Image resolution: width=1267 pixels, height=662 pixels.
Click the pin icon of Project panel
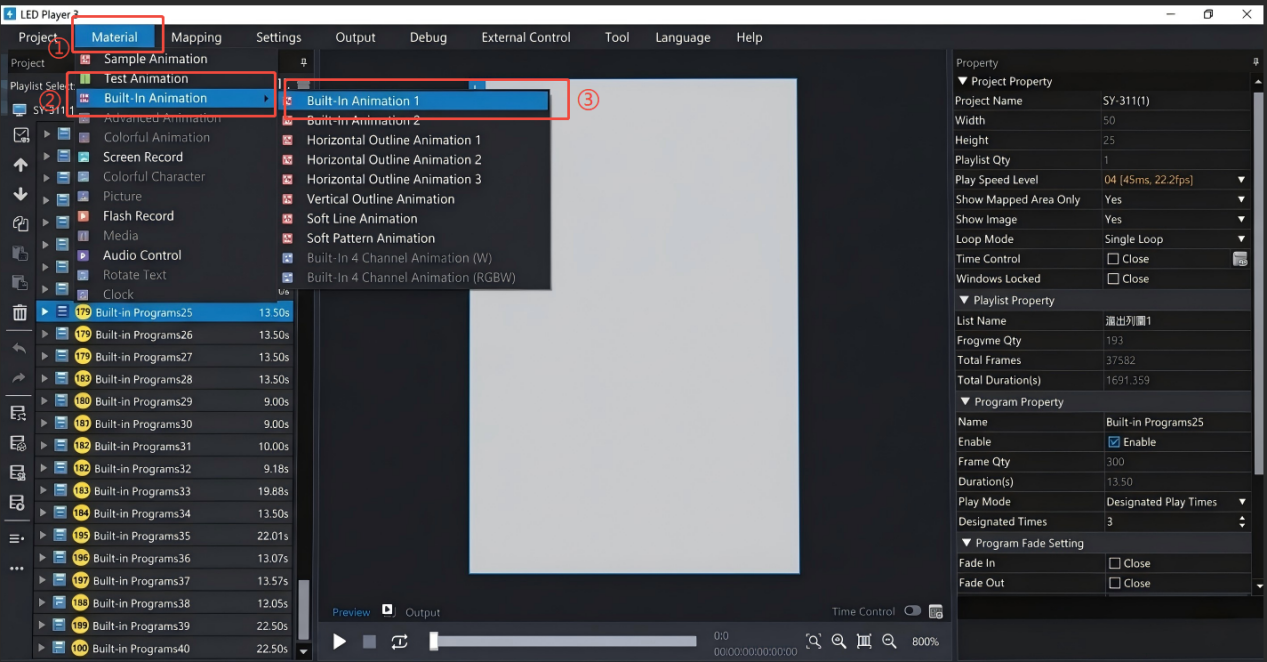pos(304,62)
